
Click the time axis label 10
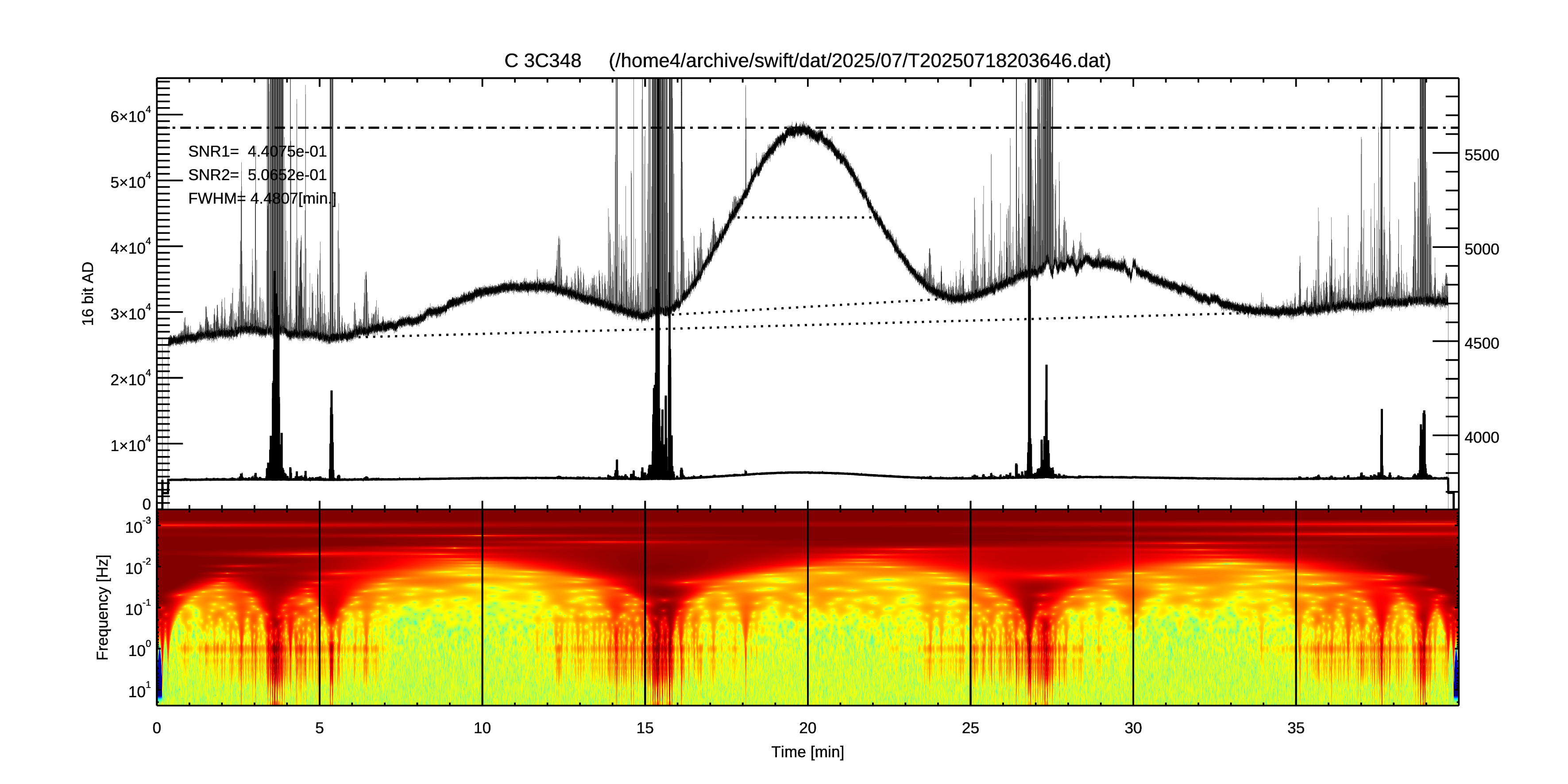[x=482, y=728]
